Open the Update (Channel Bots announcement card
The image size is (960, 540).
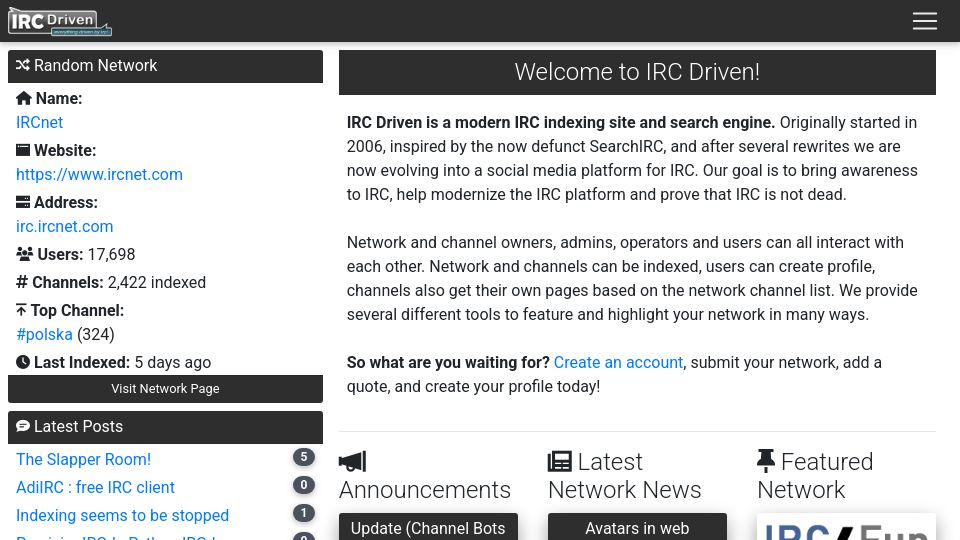428,527
